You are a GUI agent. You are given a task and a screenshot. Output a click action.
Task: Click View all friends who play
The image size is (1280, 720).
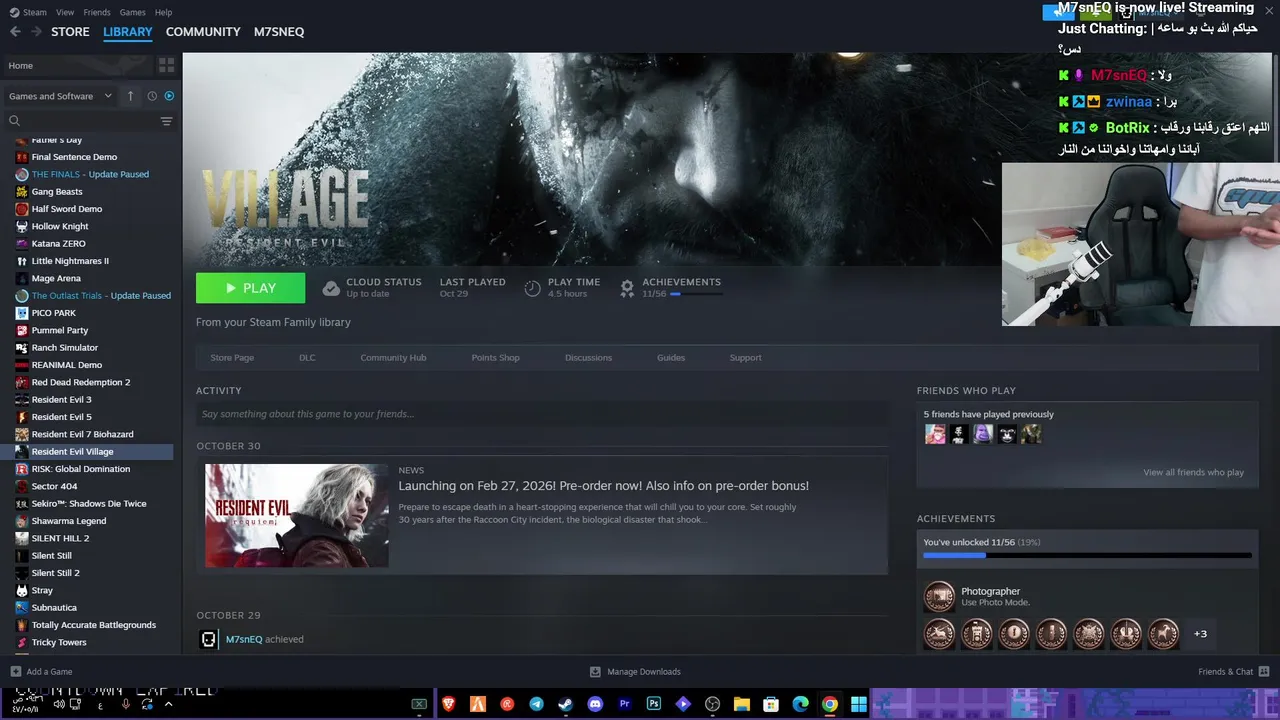1193,472
